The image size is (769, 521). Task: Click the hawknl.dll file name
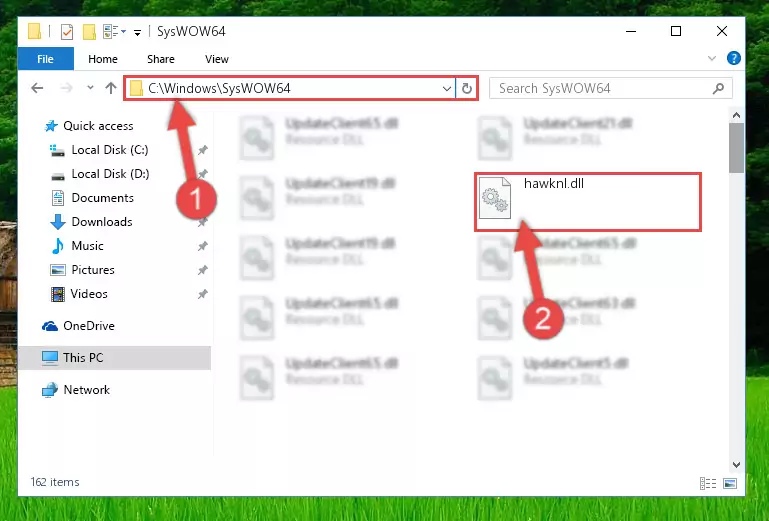coord(554,183)
